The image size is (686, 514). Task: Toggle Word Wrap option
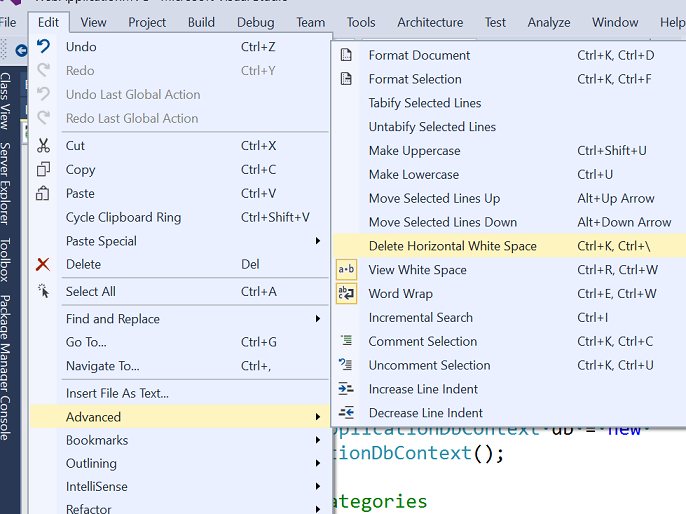[400, 294]
